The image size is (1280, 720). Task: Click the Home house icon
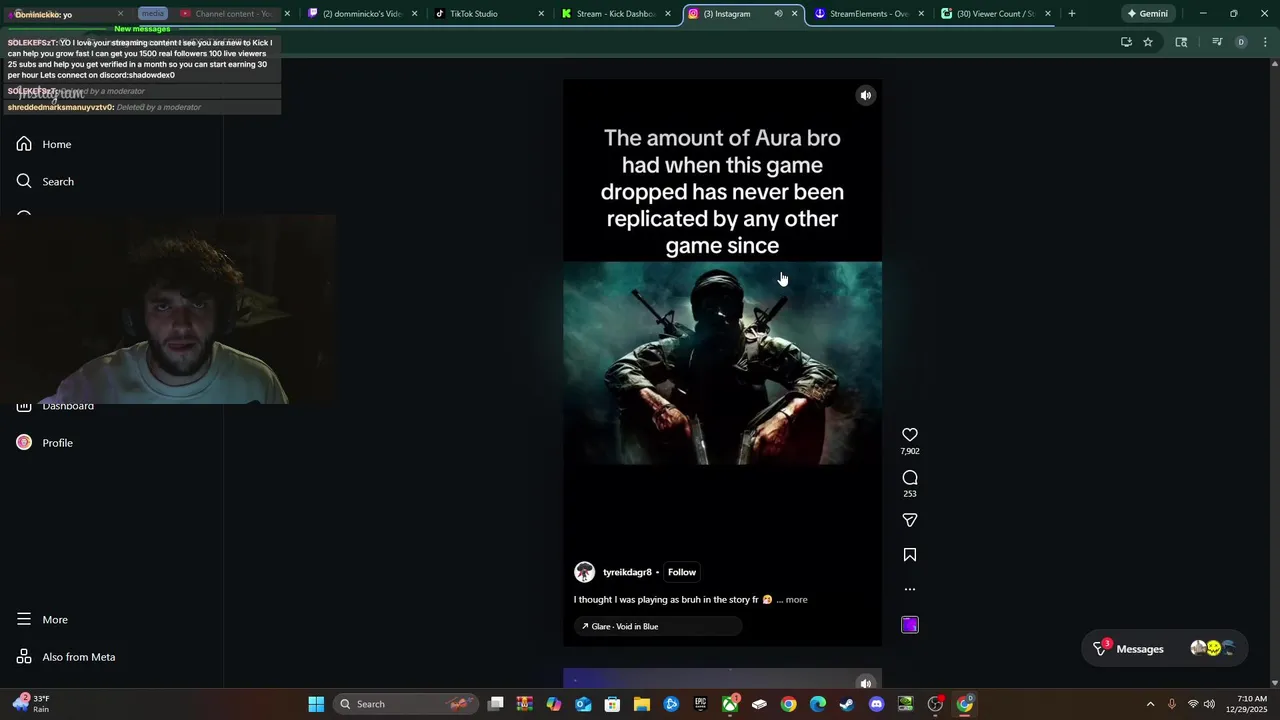pos(24,144)
